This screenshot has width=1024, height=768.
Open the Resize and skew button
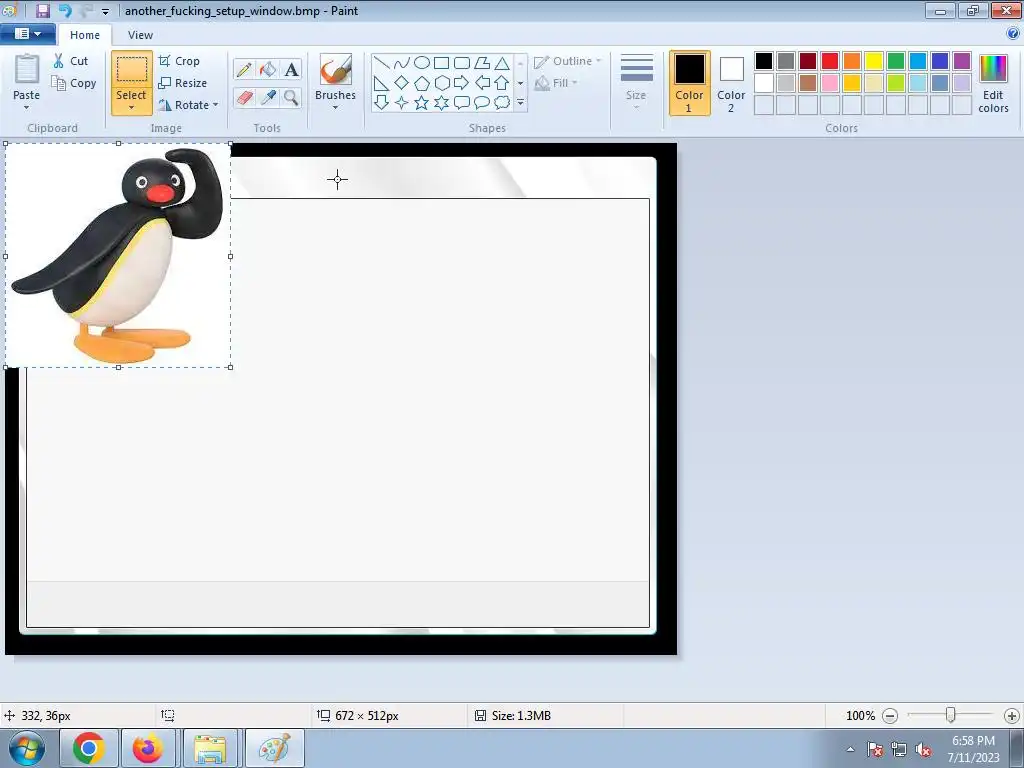(183, 83)
